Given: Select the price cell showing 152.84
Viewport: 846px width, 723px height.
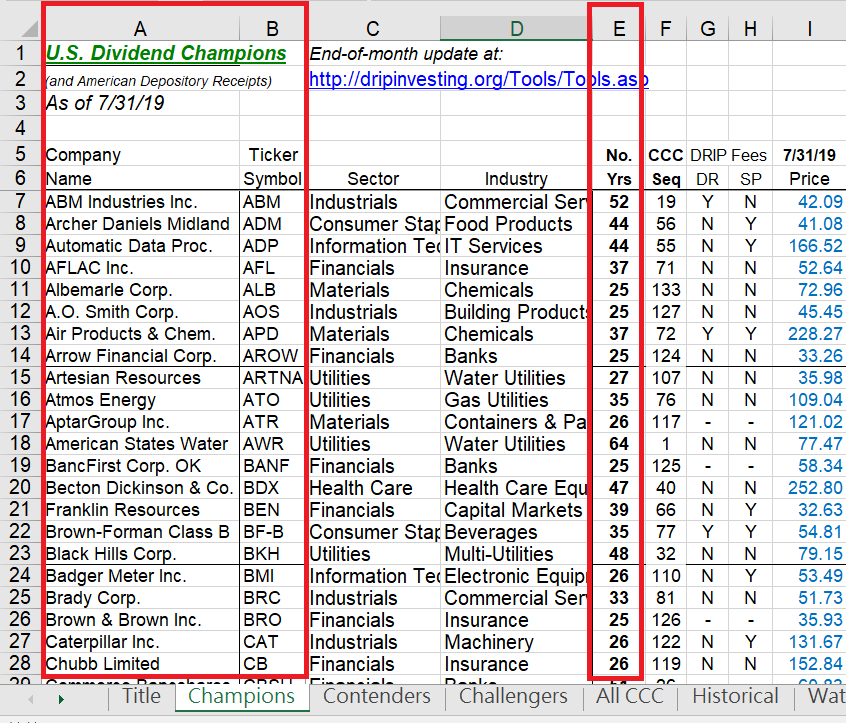Looking at the screenshot, I should click(809, 664).
